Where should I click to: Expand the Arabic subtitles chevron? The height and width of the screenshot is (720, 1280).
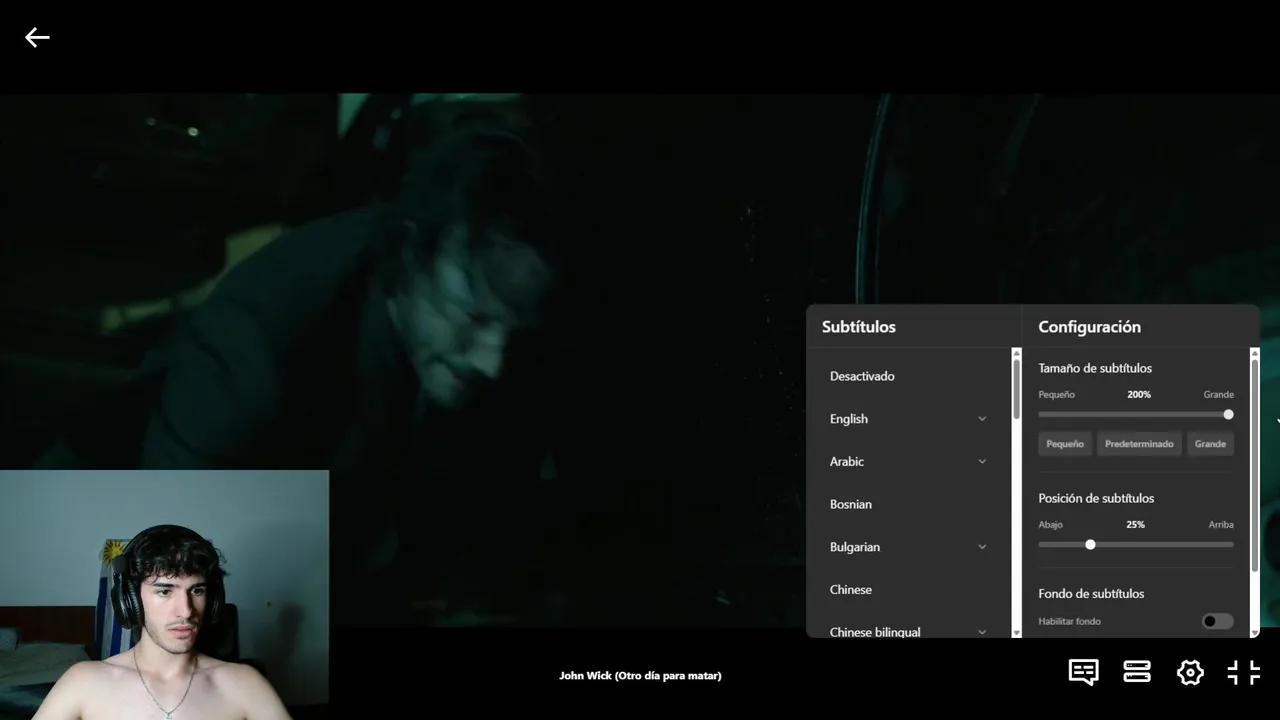coord(982,461)
